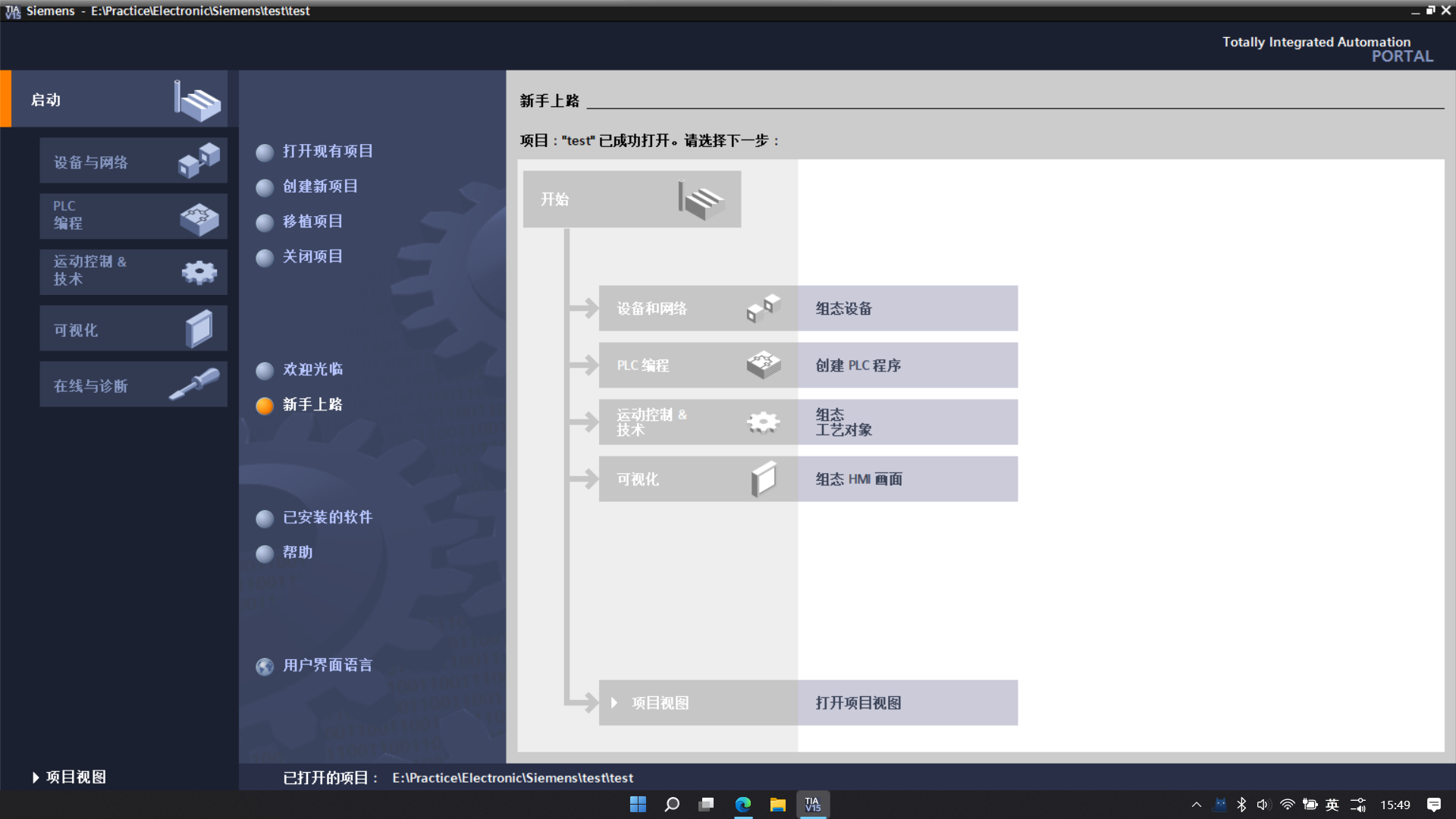Viewport: 1456px width, 819px height.
Task: Click the triangle beside 项目视图 in workflow
Action: tap(614, 703)
